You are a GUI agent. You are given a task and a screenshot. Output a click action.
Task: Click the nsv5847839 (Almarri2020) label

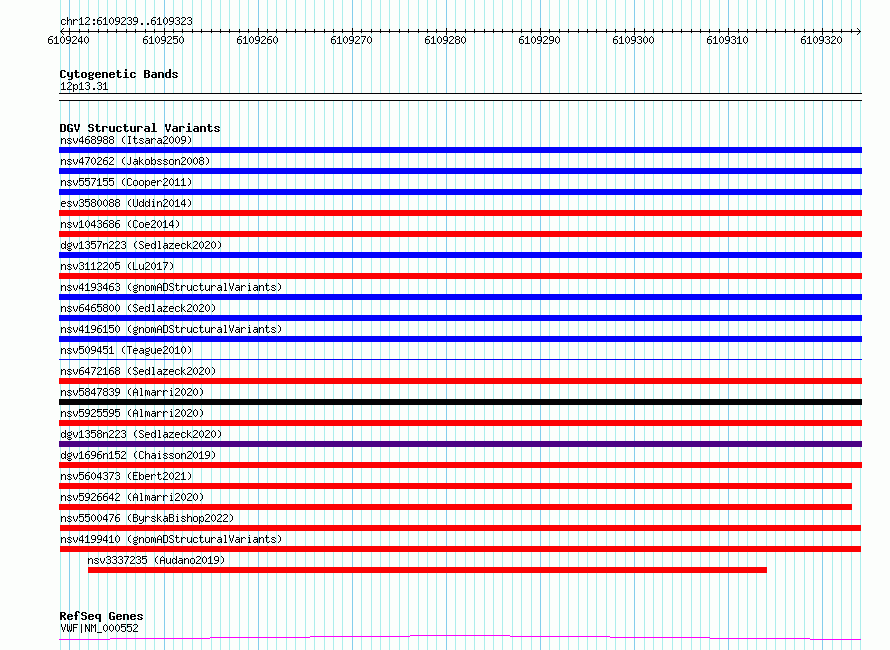tap(132, 392)
